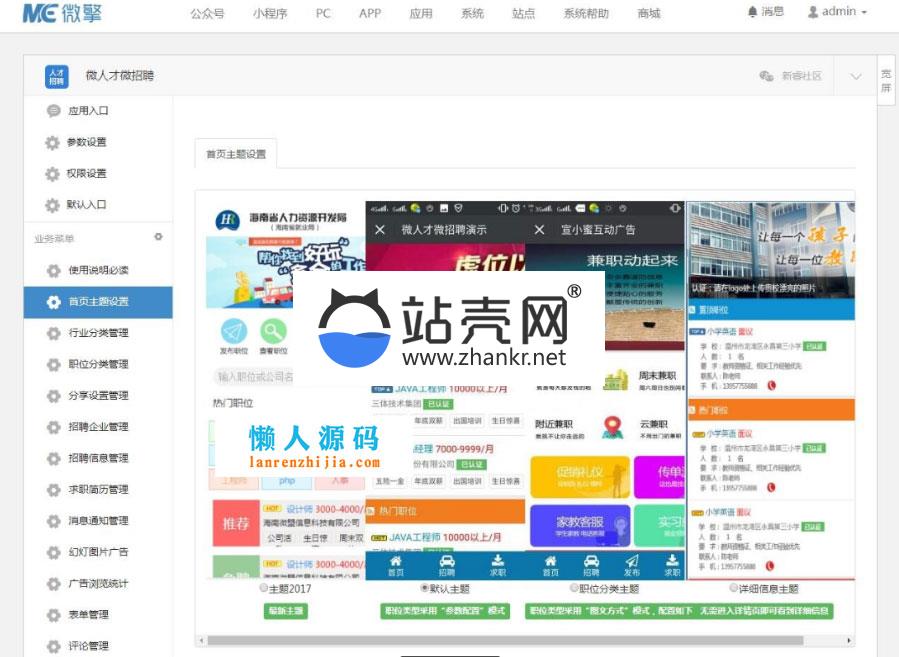The image size is (899, 657).
Task: Click the gear icon beside 默认入口
Action: click(52, 205)
